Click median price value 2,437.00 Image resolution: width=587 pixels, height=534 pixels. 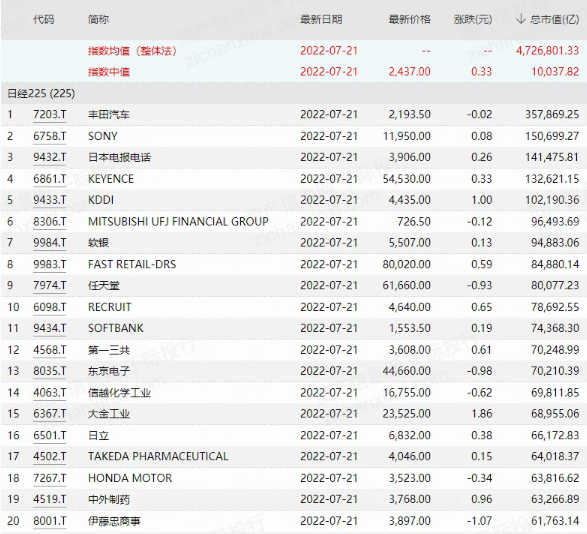tap(410, 71)
